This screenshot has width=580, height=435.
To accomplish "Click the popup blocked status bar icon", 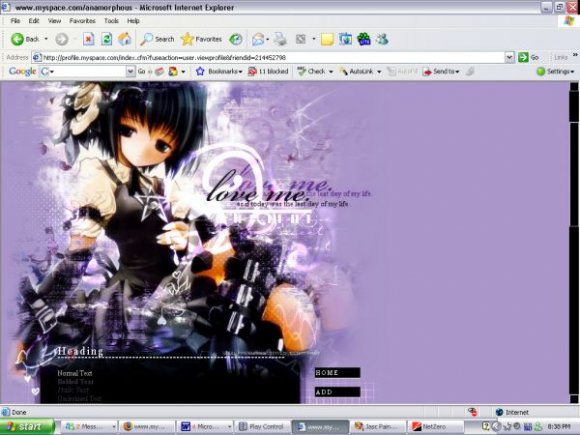I will tap(472, 412).
